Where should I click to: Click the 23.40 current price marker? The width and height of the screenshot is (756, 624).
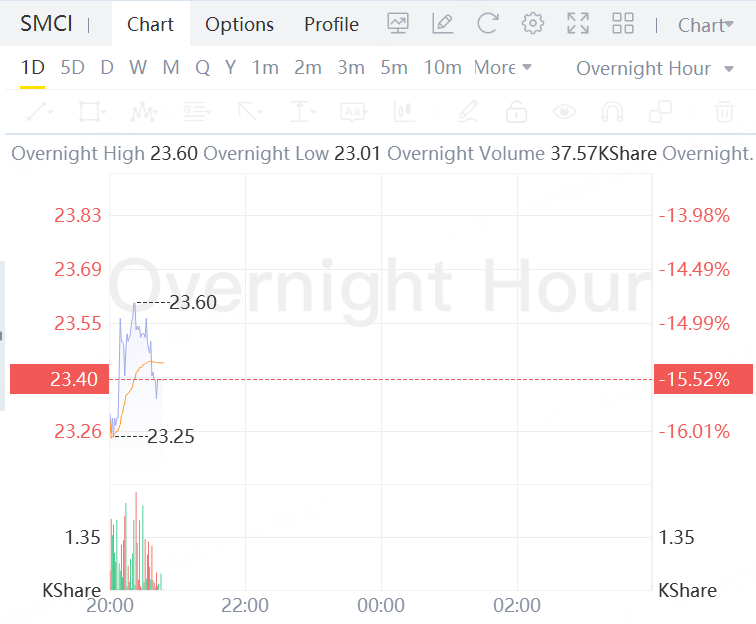(x=59, y=379)
